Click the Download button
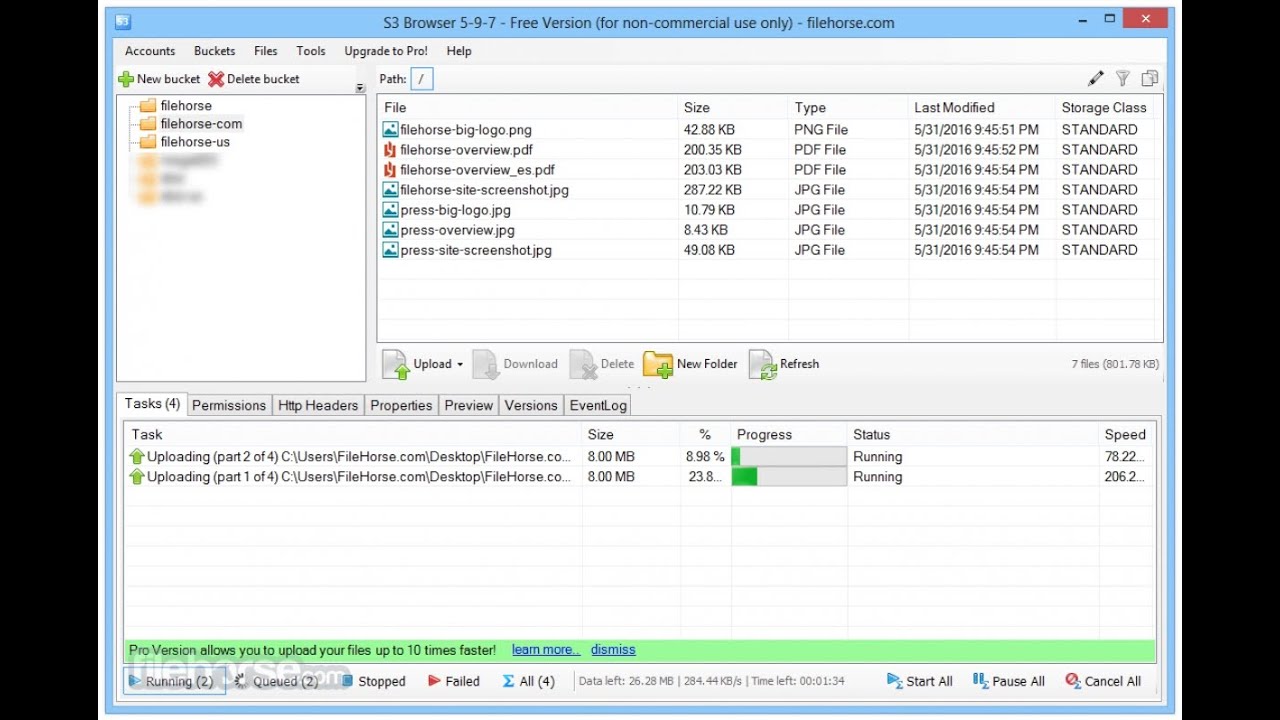Viewport: 1280px width, 720px height. click(515, 364)
